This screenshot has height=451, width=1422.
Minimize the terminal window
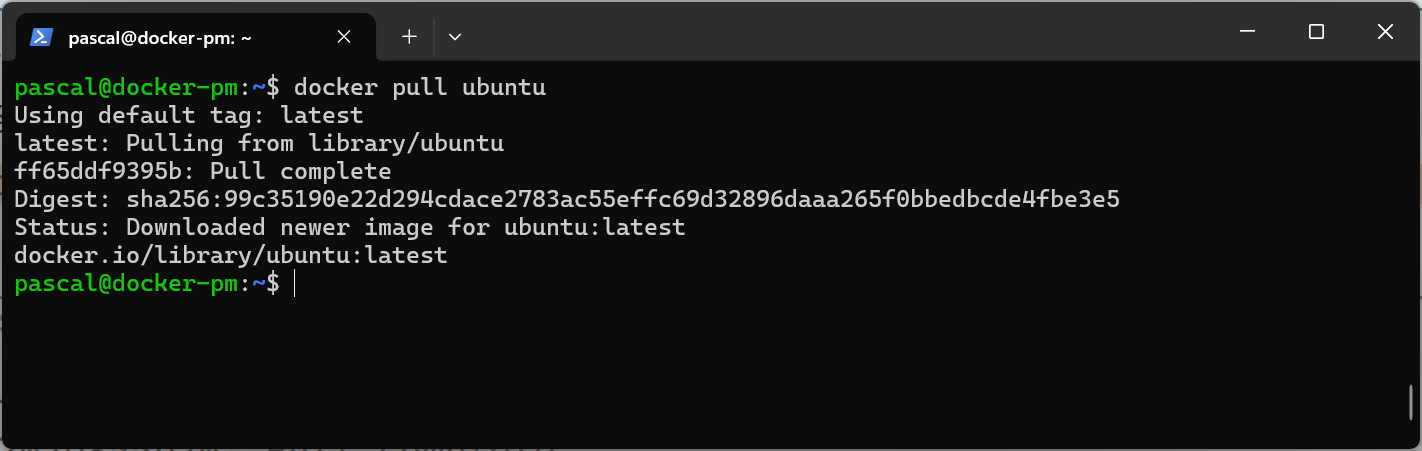[x=1248, y=32]
